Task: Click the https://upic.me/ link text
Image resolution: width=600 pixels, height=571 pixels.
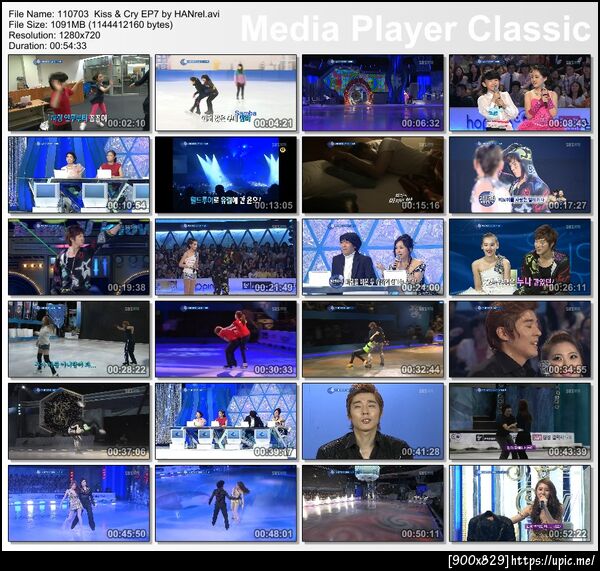Action: (553, 561)
